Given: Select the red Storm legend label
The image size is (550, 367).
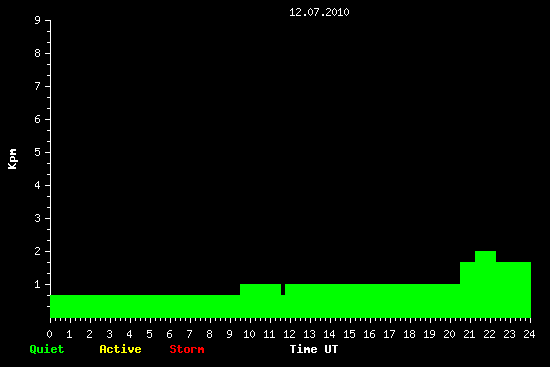Looking at the screenshot, I should coord(187,349).
